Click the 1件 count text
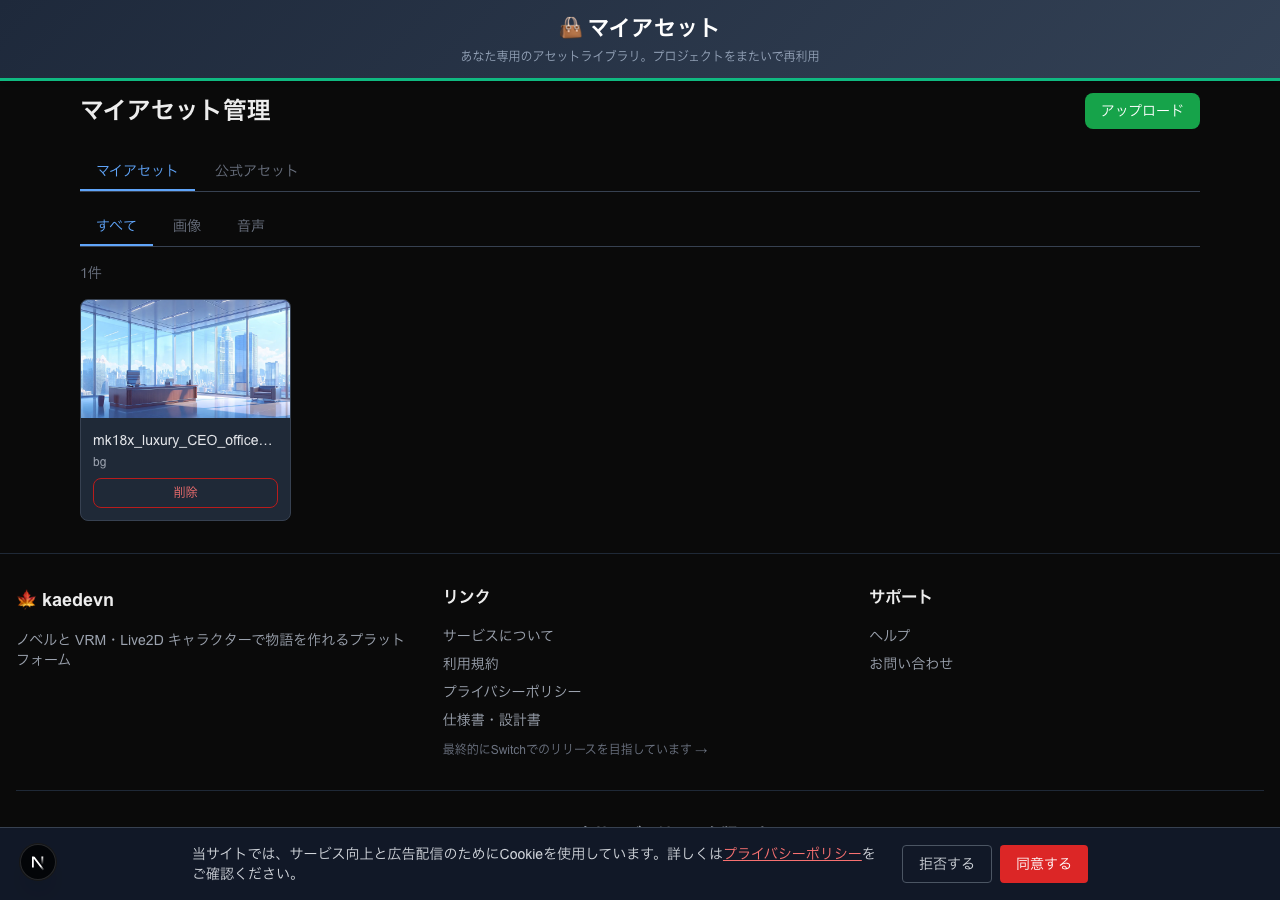Image resolution: width=1280 pixels, height=900 pixels. pos(91,273)
